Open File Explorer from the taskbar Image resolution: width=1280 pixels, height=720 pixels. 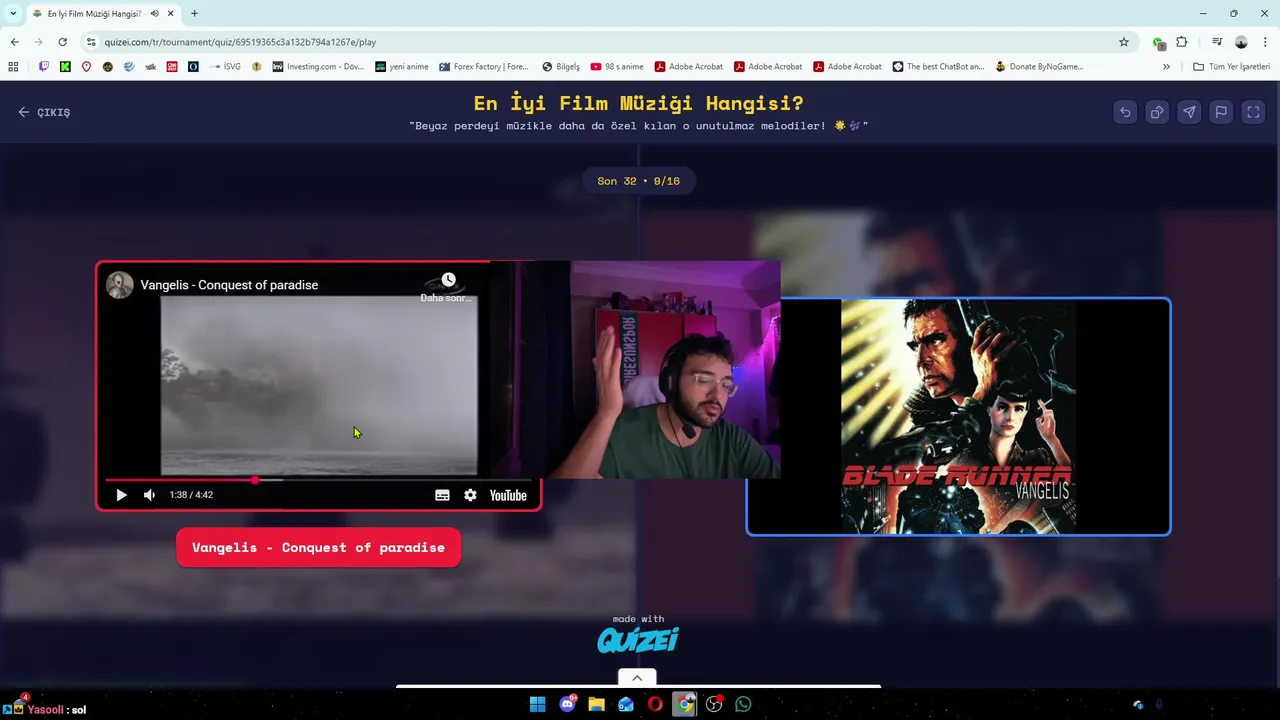tap(597, 704)
